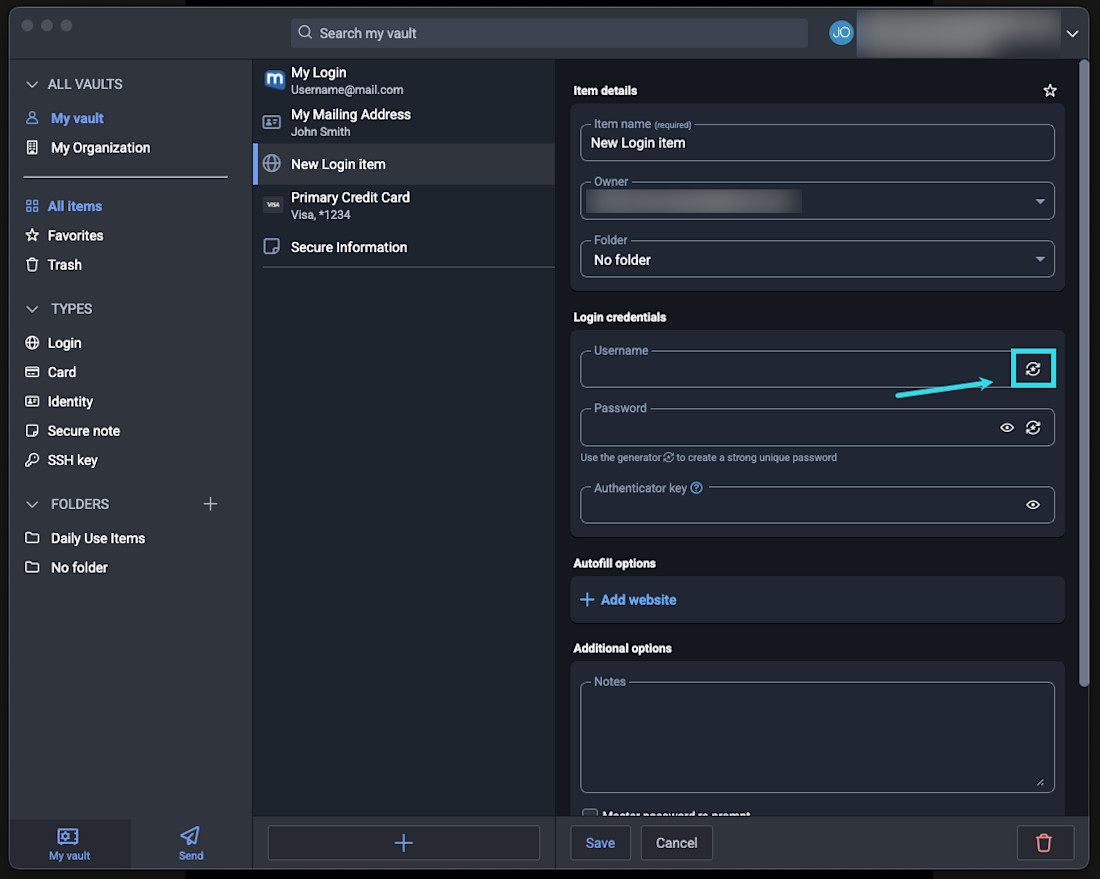Click the add new item plus button
Screen dimensions: 1100x879
[x=403, y=843]
